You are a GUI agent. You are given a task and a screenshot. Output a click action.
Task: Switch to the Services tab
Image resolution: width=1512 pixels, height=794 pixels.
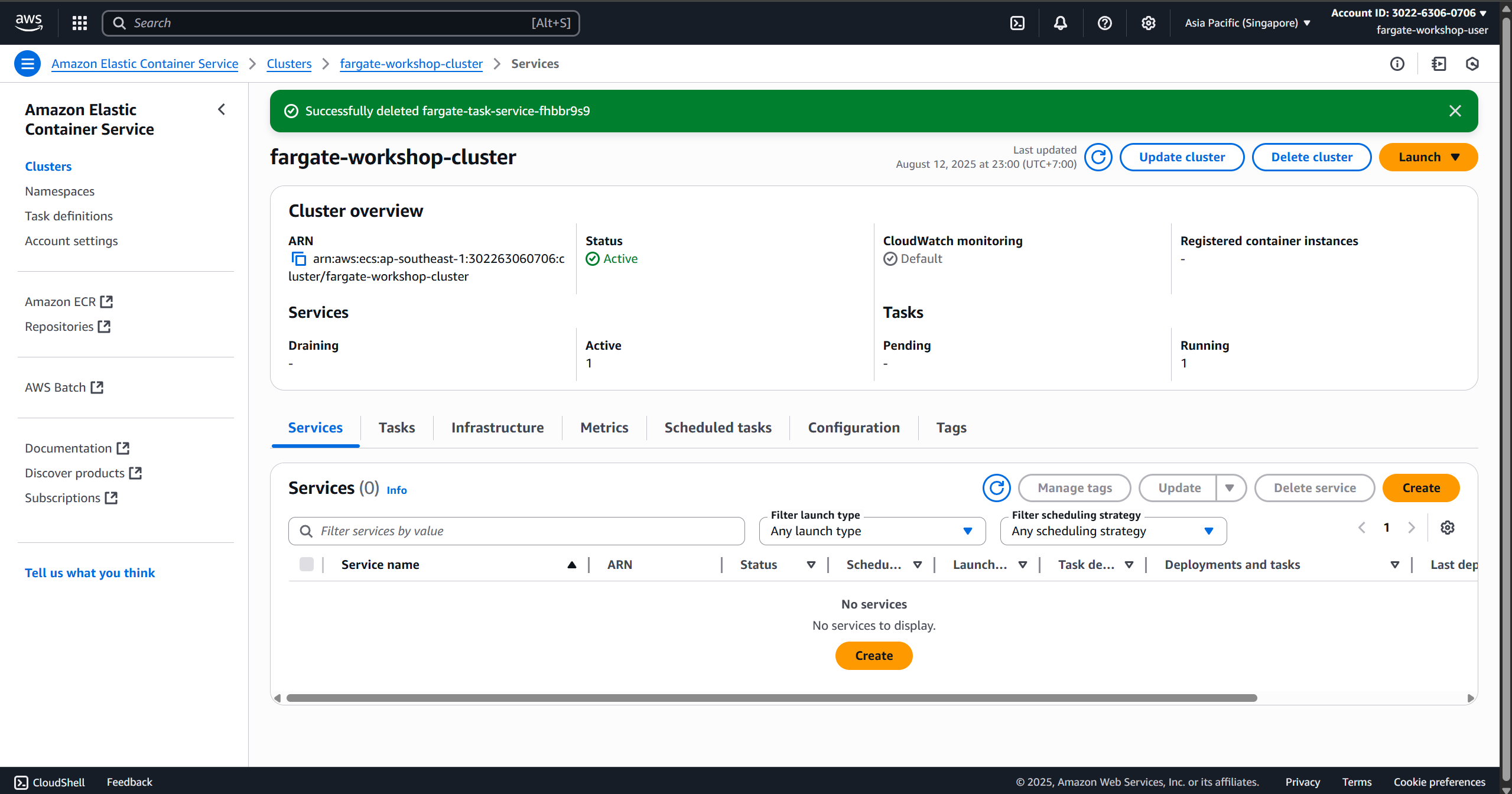(x=316, y=428)
